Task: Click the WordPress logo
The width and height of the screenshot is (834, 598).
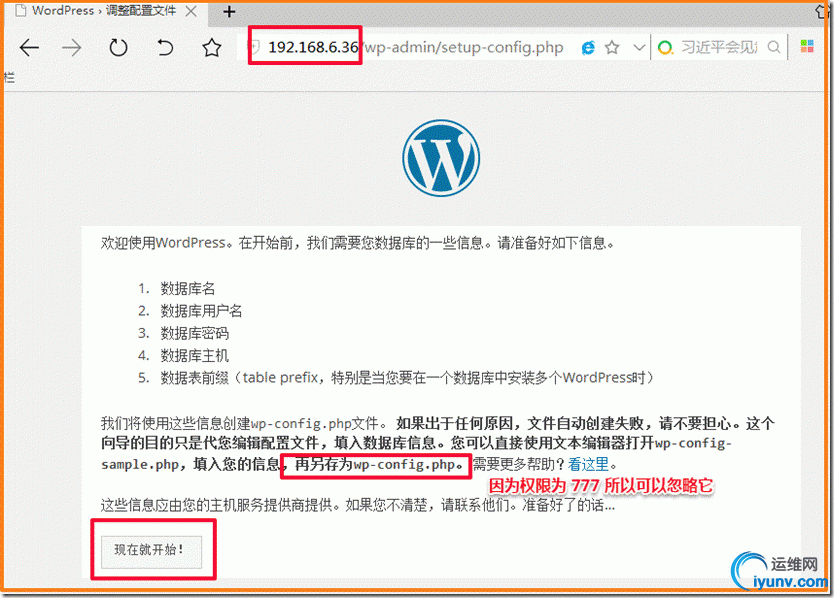Action: click(441, 158)
